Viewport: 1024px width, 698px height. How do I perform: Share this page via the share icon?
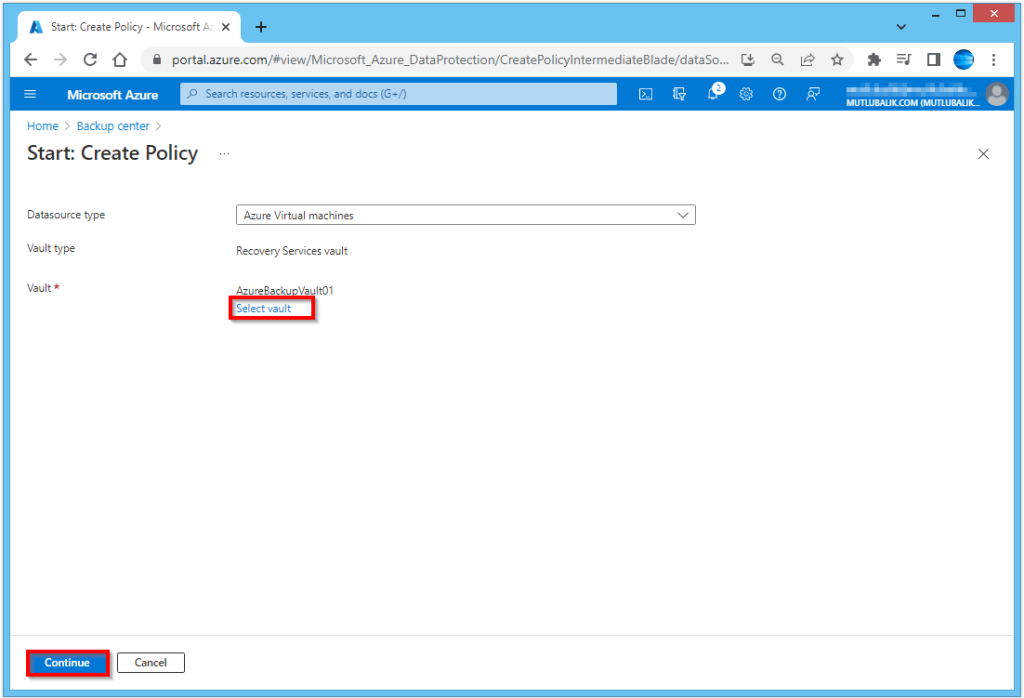click(x=807, y=60)
